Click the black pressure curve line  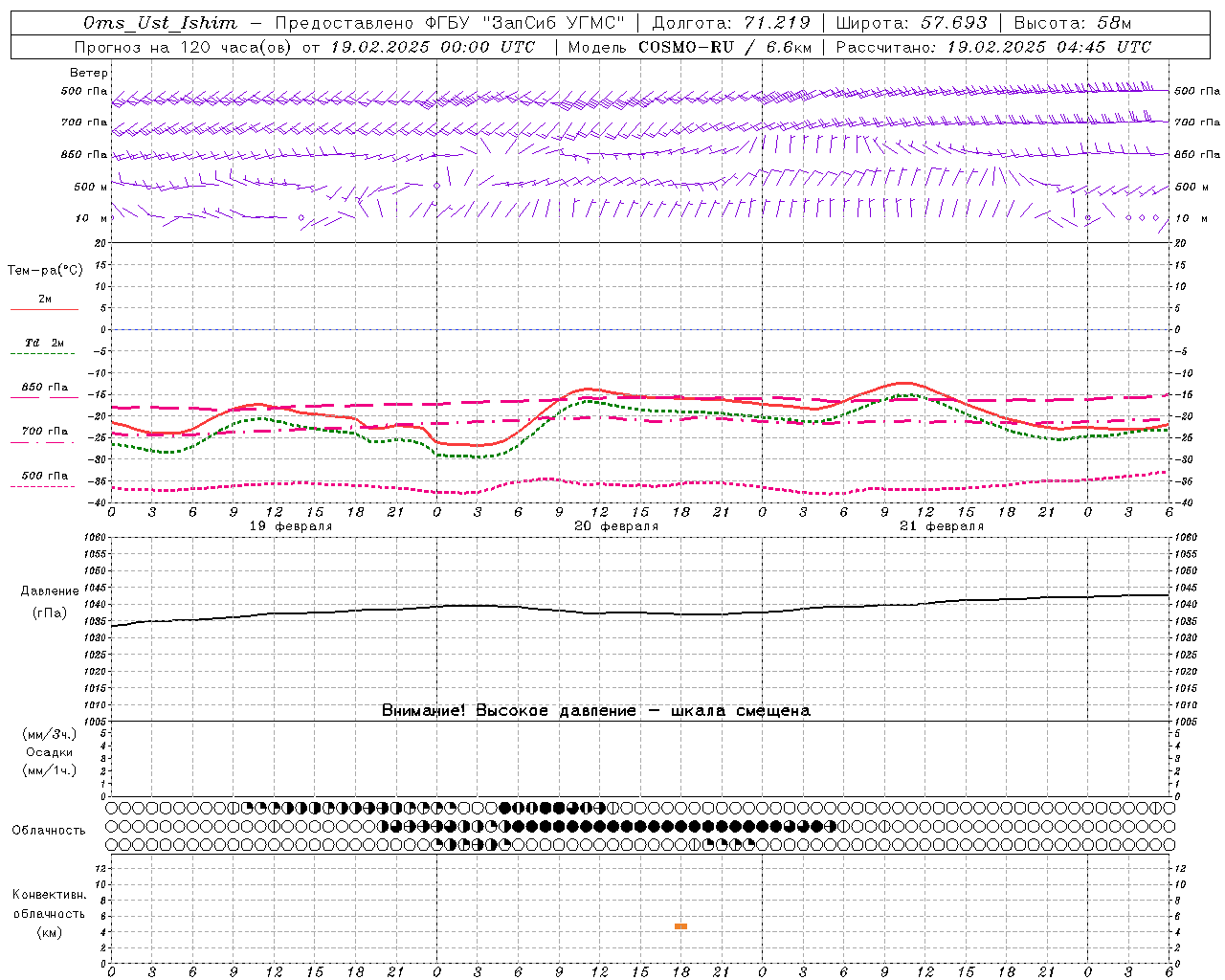[x=640, y=611]
